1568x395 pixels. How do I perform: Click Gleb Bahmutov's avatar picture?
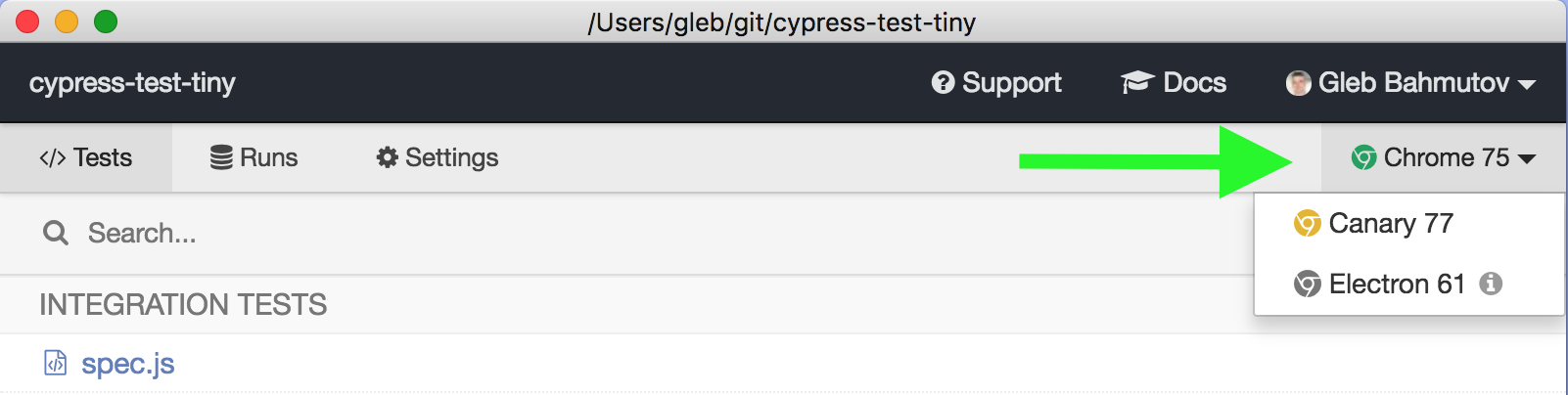[x=1299, y=83]
